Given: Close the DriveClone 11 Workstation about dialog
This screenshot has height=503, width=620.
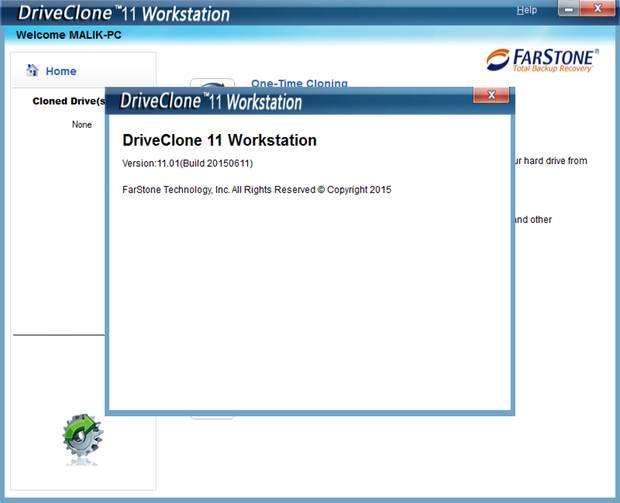Looking at the screenshot, I should click(x=491, y=95).
